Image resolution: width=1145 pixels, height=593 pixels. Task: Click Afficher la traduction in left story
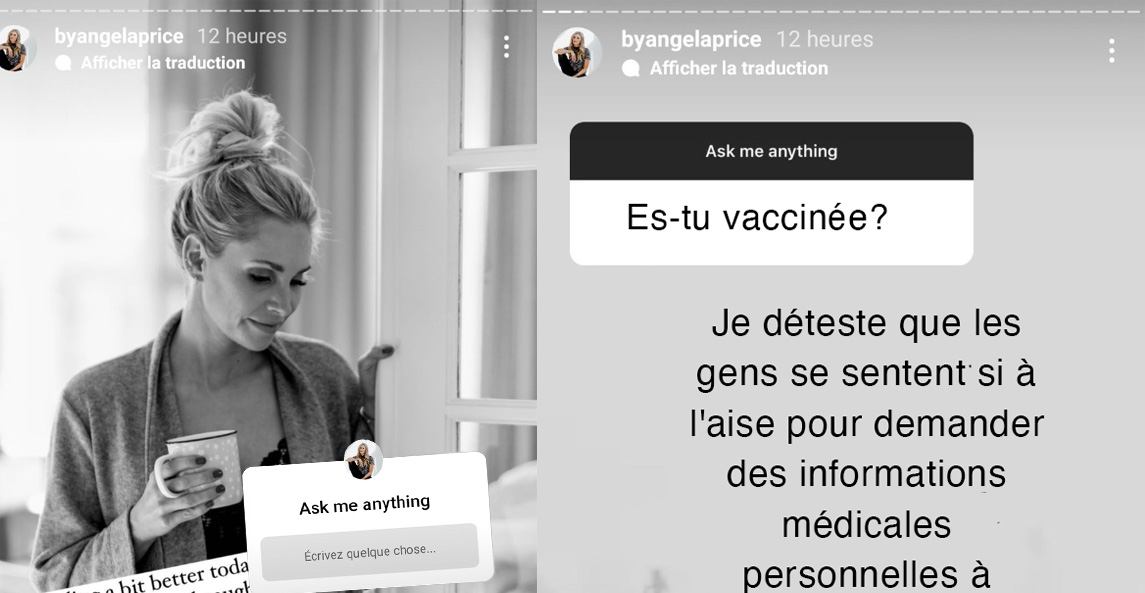pos(163,63)
